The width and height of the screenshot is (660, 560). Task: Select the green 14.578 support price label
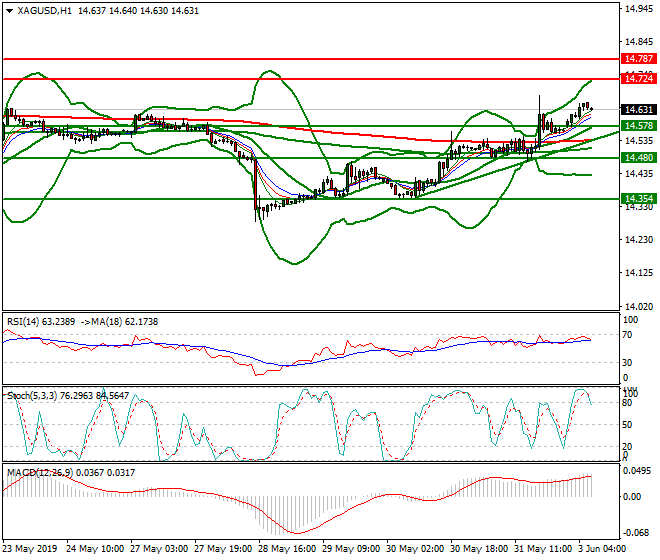[x=639, y=125]
